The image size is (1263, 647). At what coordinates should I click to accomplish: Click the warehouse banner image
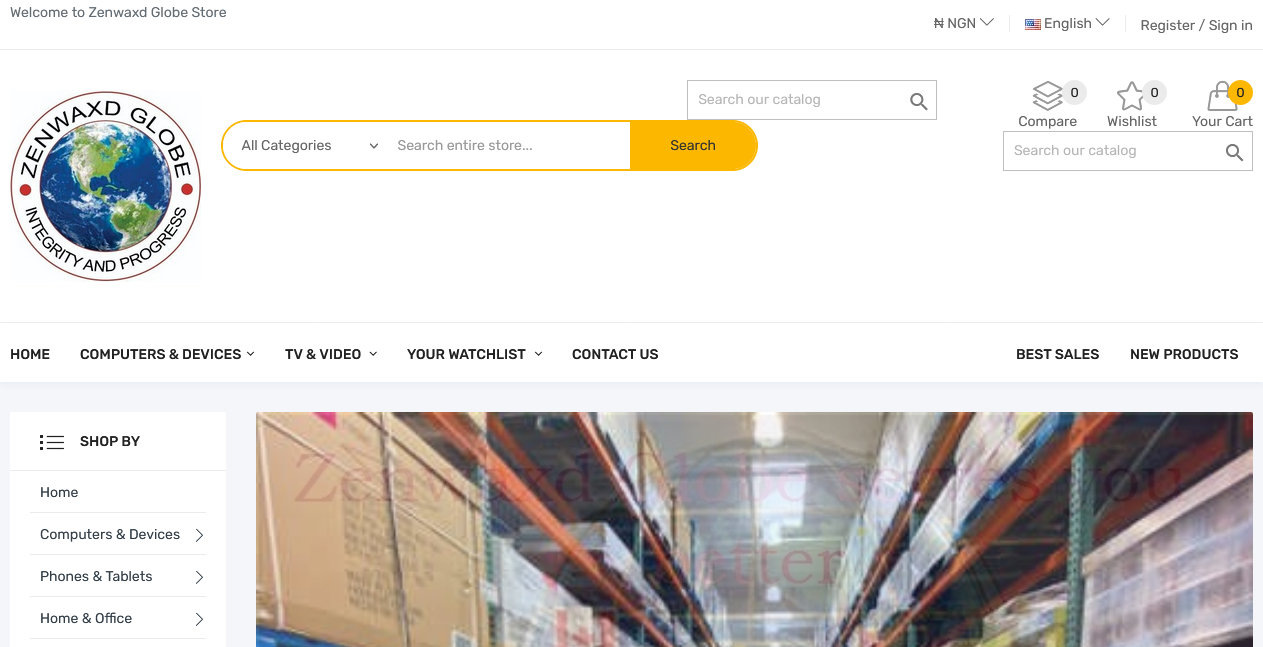coord(754,529)
